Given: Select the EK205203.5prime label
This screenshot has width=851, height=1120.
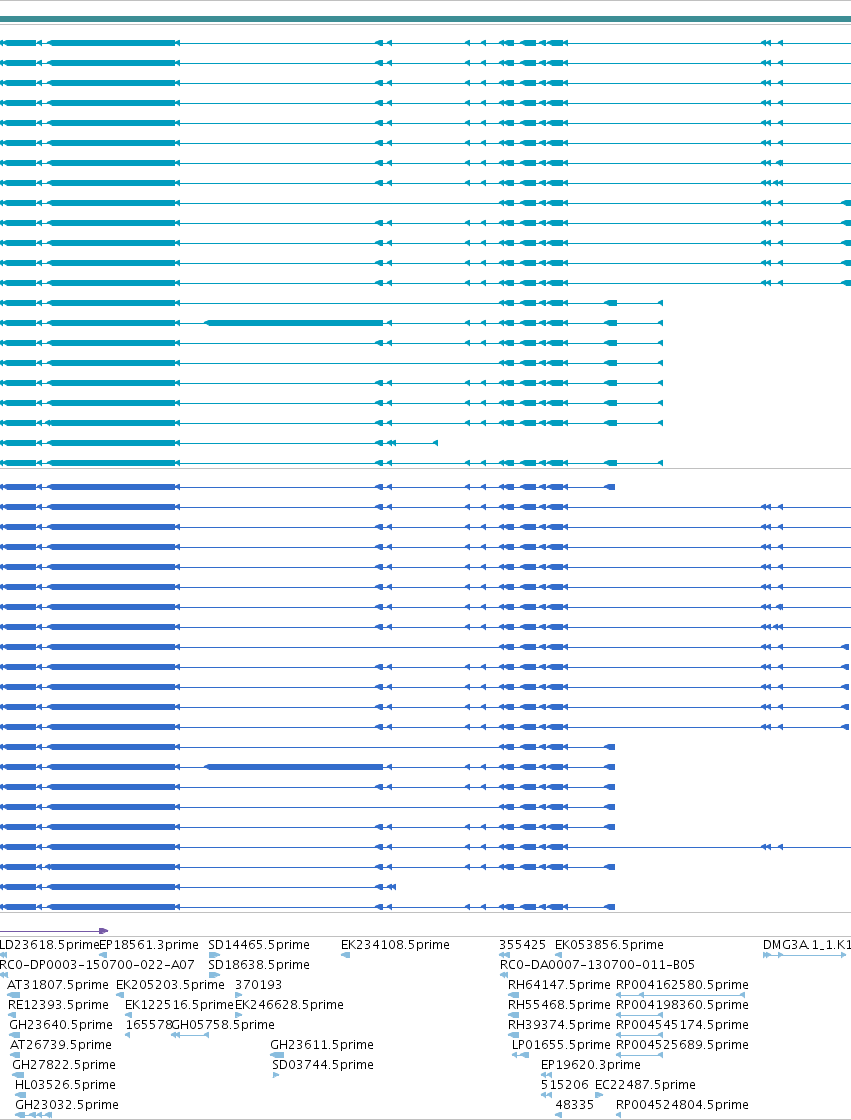Looking at the screenshot, I should click(x=170, y=984).
